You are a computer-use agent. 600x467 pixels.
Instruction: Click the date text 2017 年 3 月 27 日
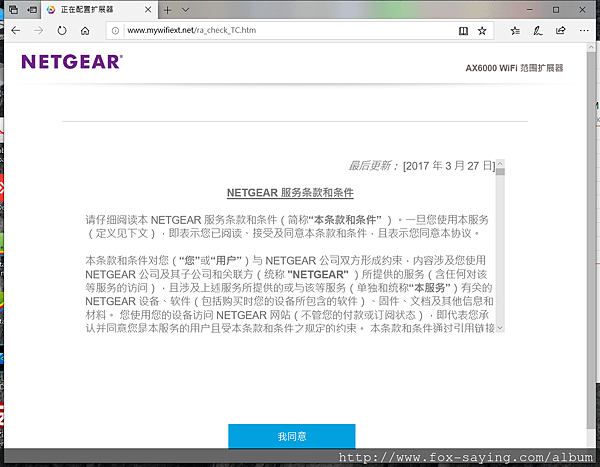click(x=449, y=166)
